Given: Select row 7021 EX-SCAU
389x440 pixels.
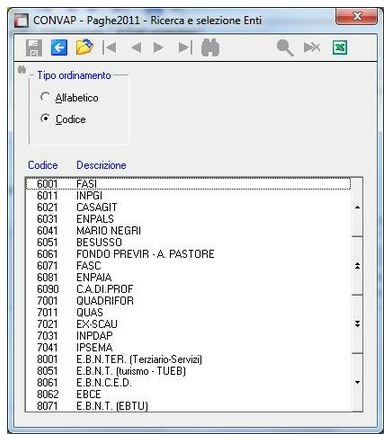Looking at the screenshot, I should (188, 324).
